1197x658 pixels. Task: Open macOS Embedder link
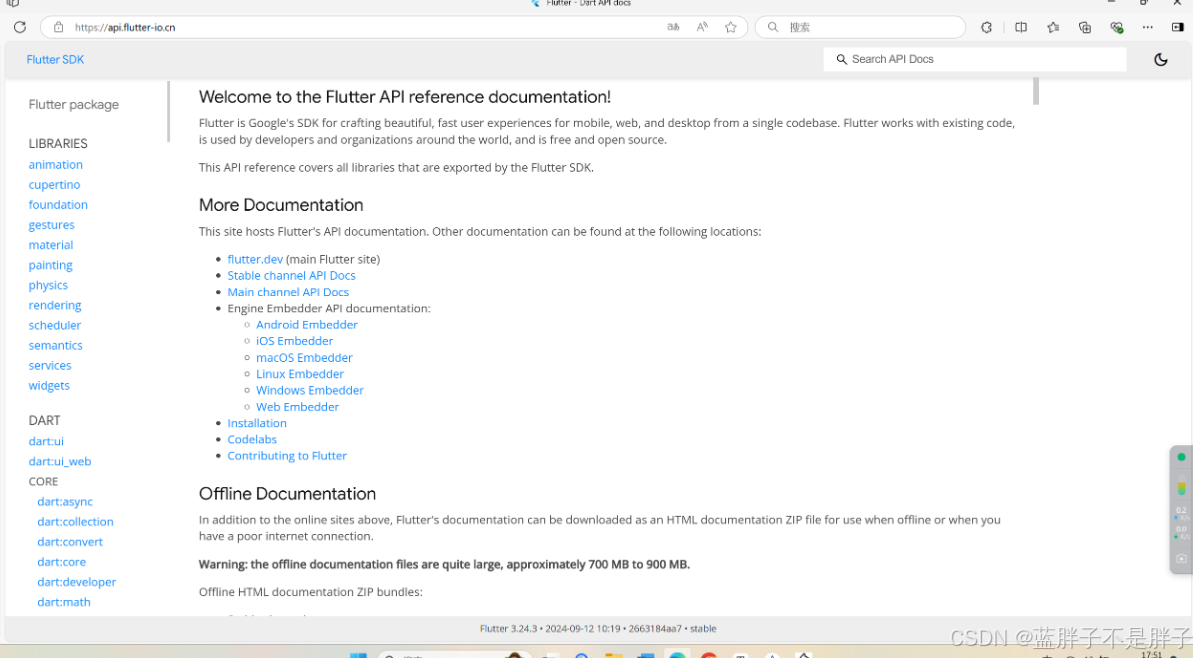coord(305,358)
